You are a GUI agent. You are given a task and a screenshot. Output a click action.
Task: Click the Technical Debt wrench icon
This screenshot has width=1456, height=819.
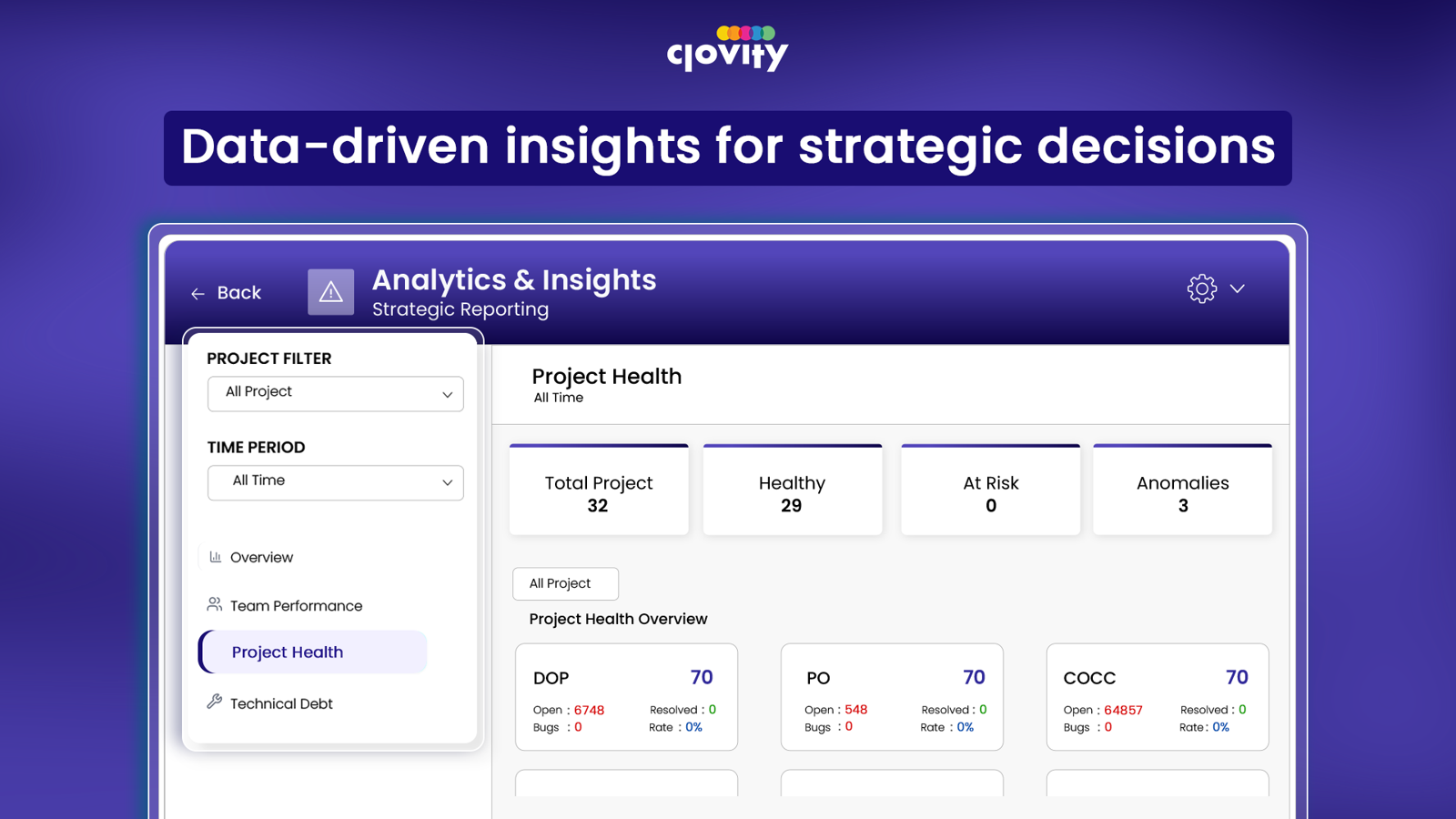pyautogui.click(x=215, y=702)
